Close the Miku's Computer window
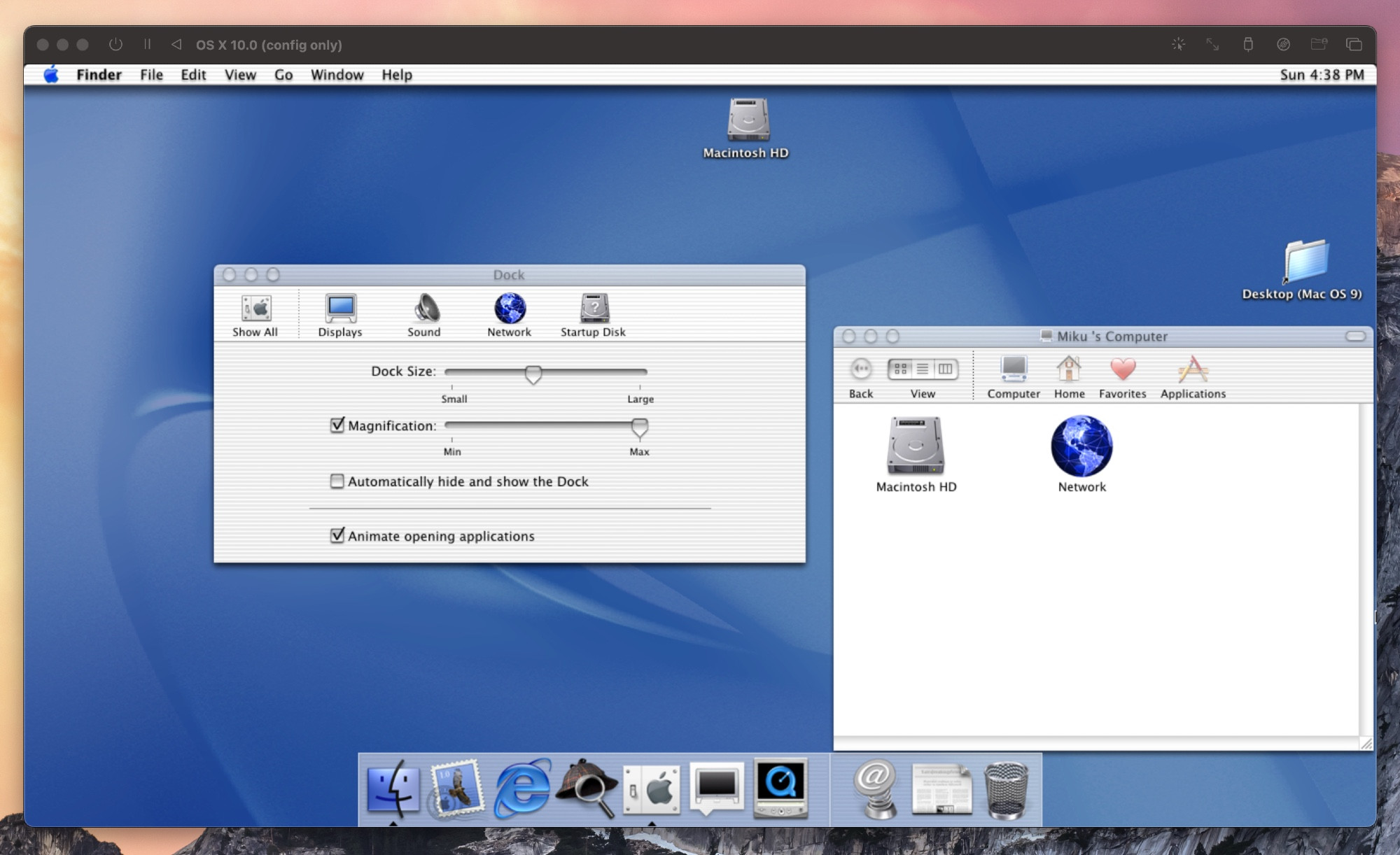The image size is (1400, 855). pos(849,337)
